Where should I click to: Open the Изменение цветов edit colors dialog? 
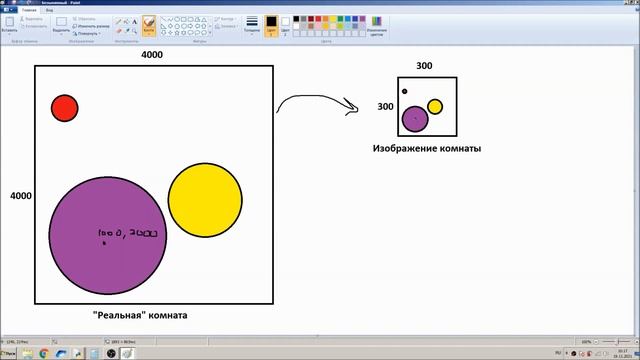tap(376, 26)
